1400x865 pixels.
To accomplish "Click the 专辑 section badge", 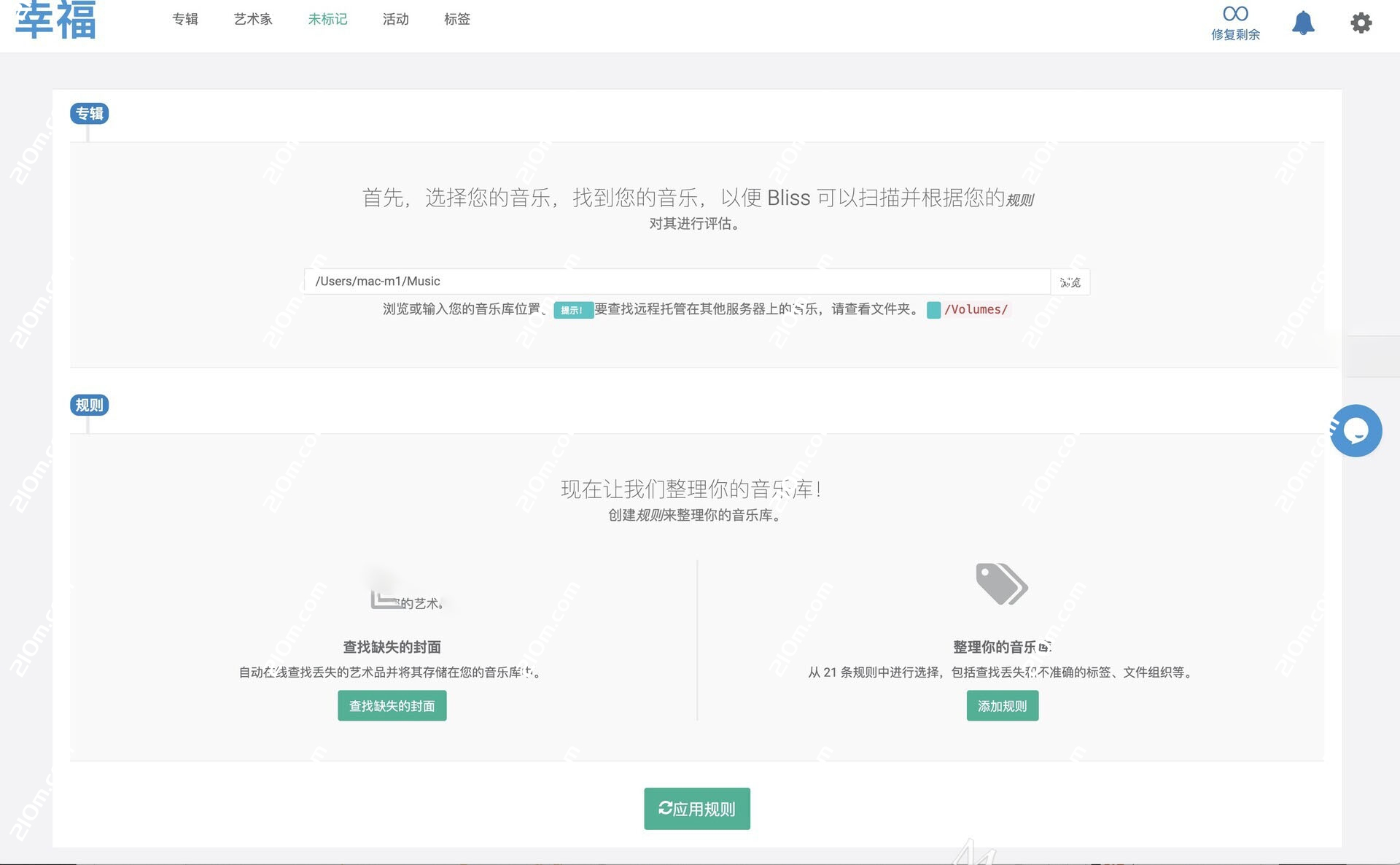I will pyautogui.click(x=90, y=114).
